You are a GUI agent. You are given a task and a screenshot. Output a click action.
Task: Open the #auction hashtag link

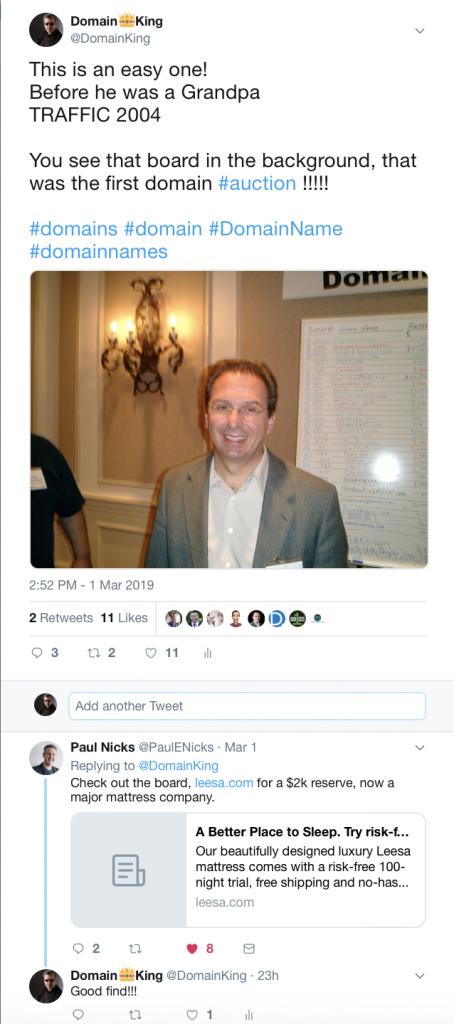click(x=257, y=184)
